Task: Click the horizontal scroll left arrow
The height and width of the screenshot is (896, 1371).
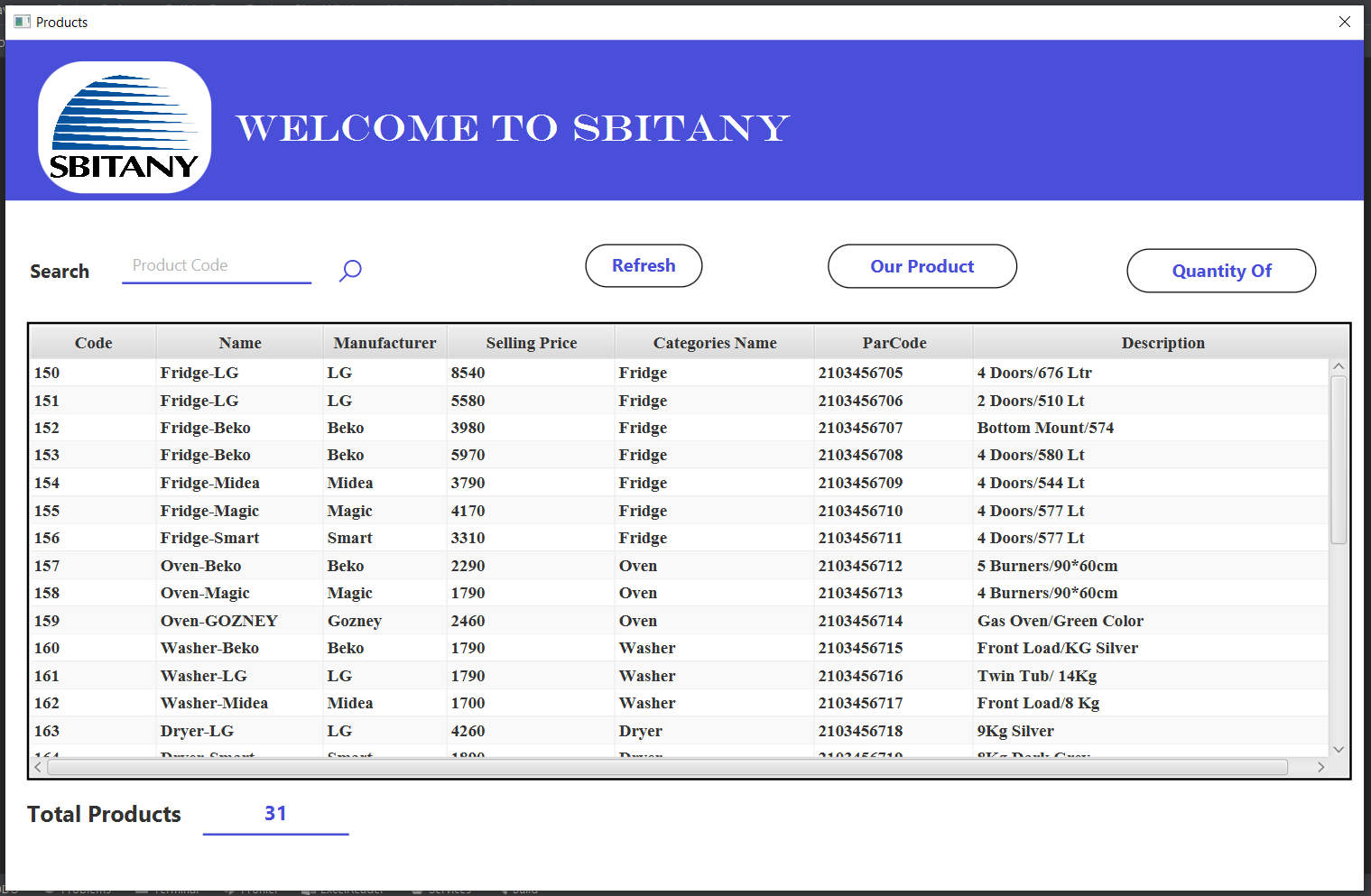Action: pyautogui.click(x=38, y=767)
